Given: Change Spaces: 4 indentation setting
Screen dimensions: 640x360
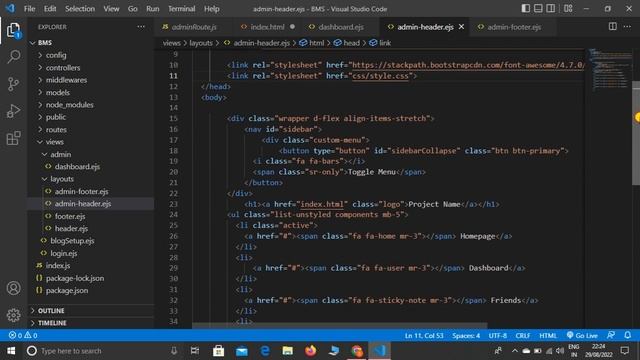Looking at the screenshot, I should coord(466,335).
